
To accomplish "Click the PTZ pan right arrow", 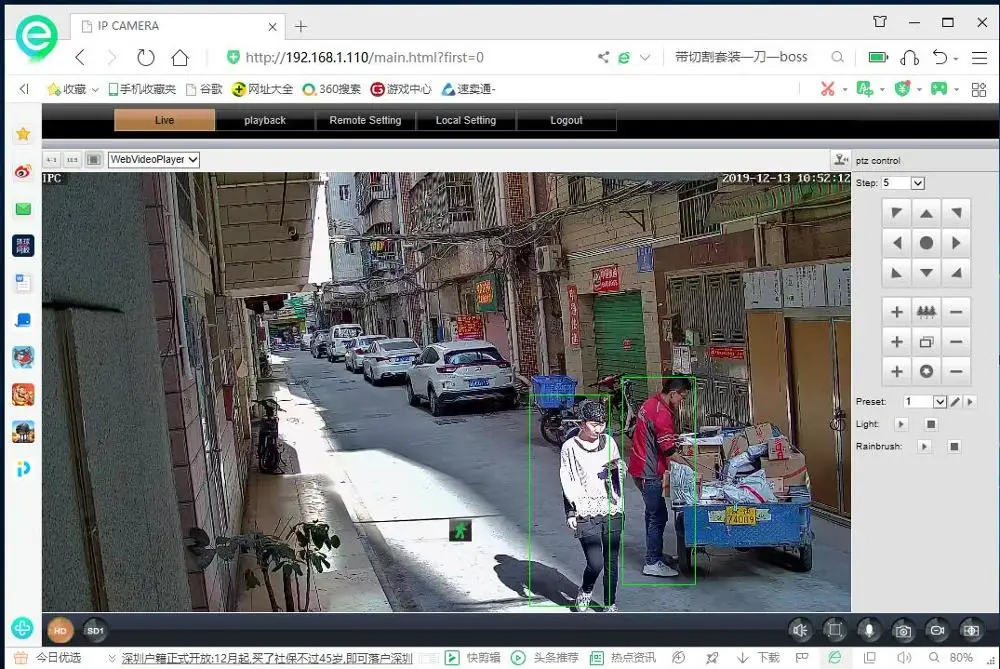I will point(956,243).
